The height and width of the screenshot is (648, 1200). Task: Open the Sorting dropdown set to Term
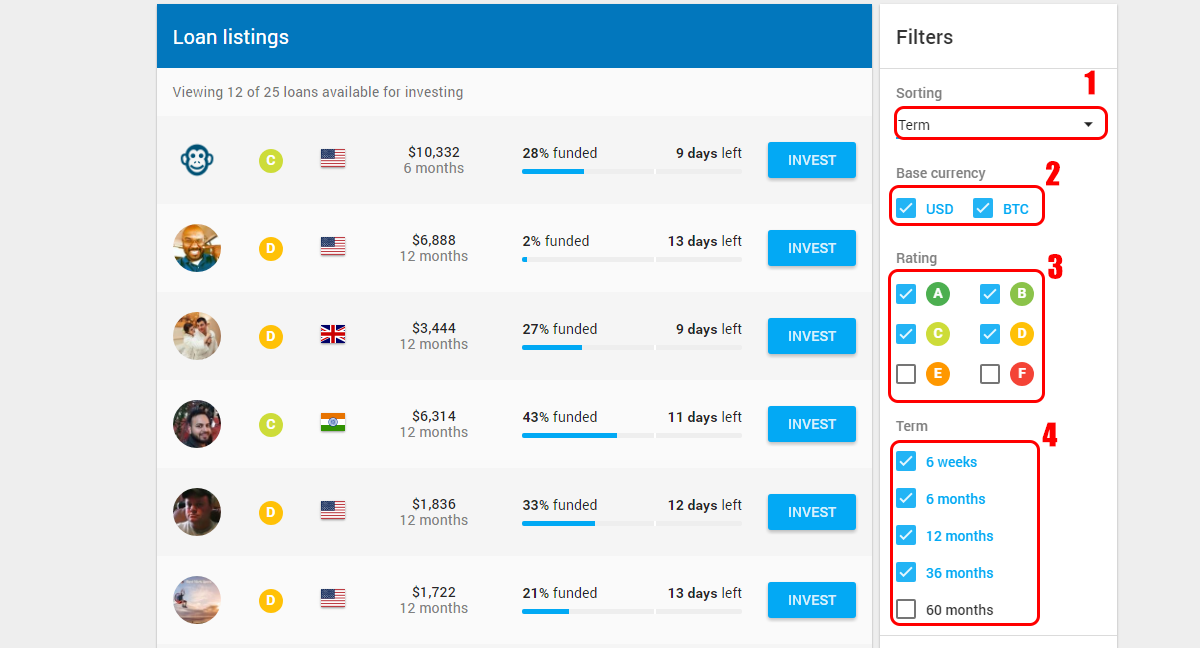point(1001,124)
